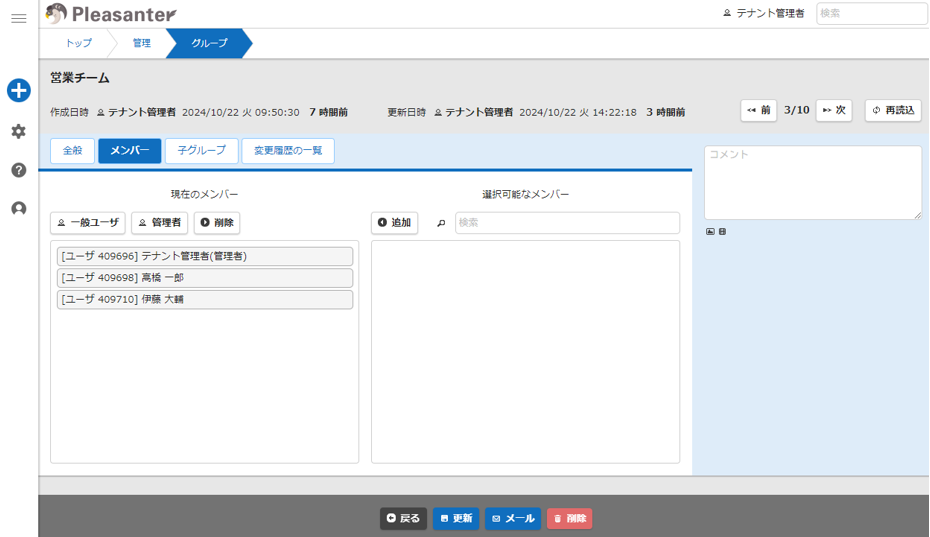930x537 pixels.
Task: Click the blue plus create icon
Action: click(18, 90)
